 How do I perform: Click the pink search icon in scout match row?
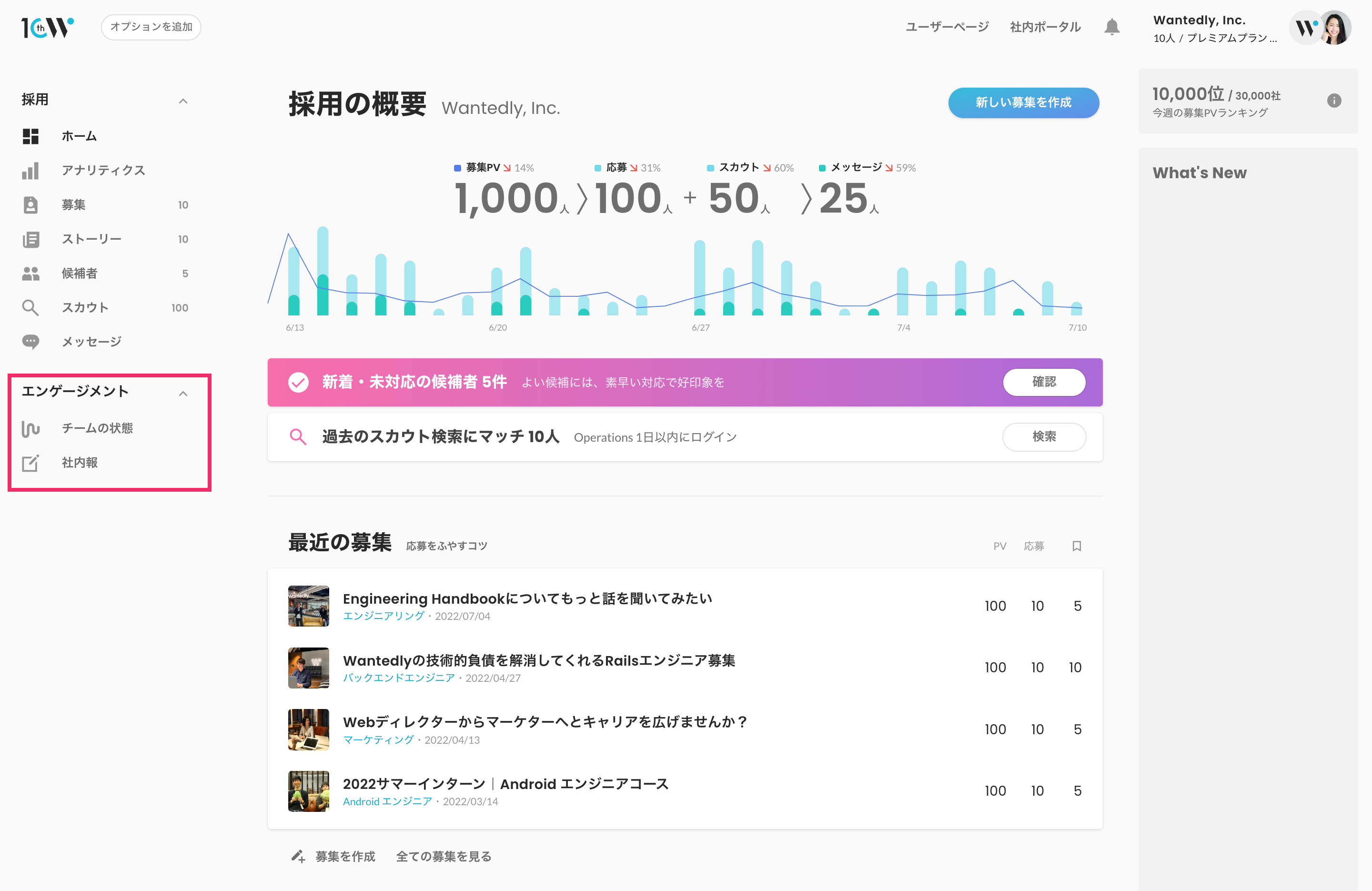298,436
